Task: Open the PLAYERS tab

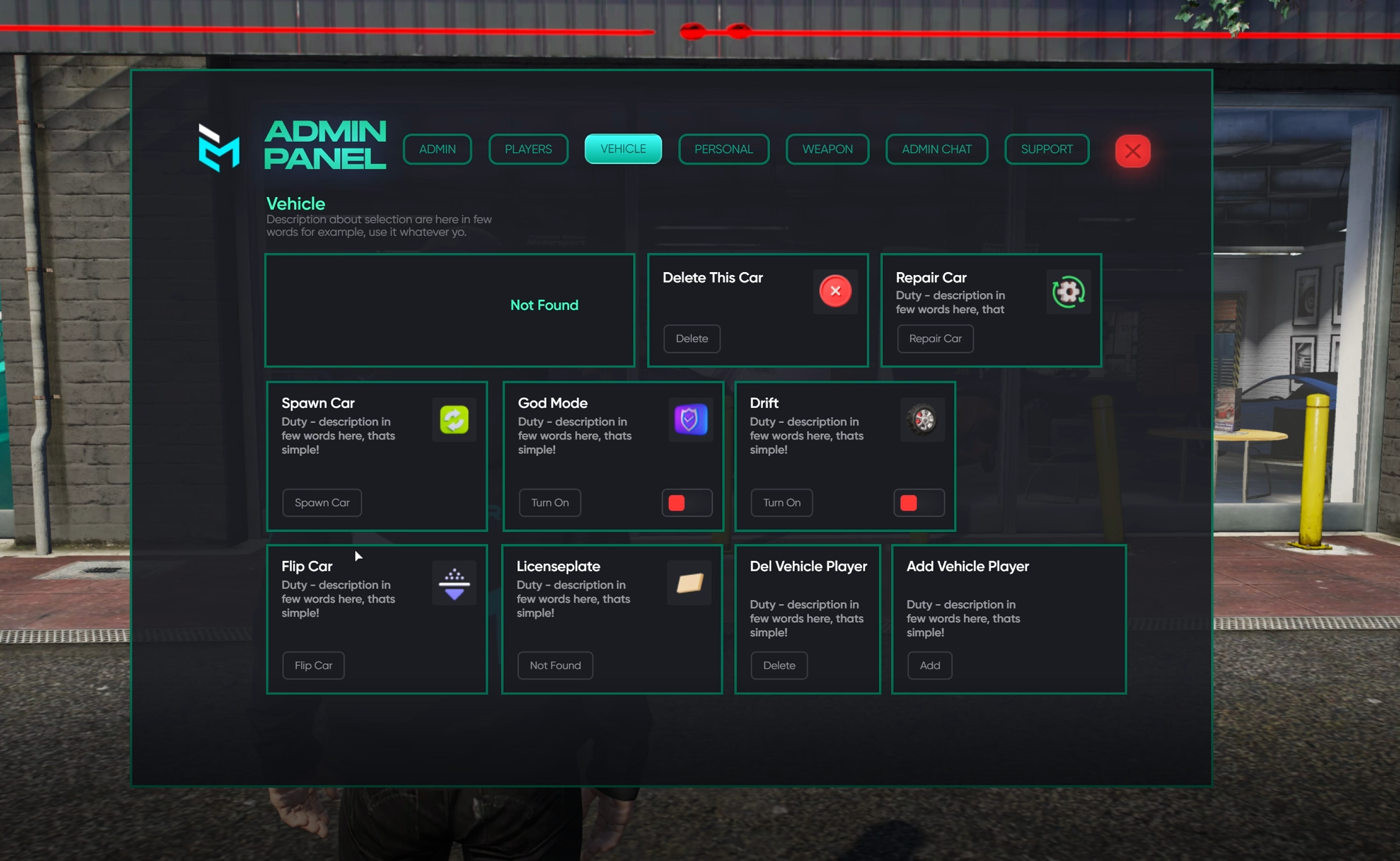Action: 528,149
